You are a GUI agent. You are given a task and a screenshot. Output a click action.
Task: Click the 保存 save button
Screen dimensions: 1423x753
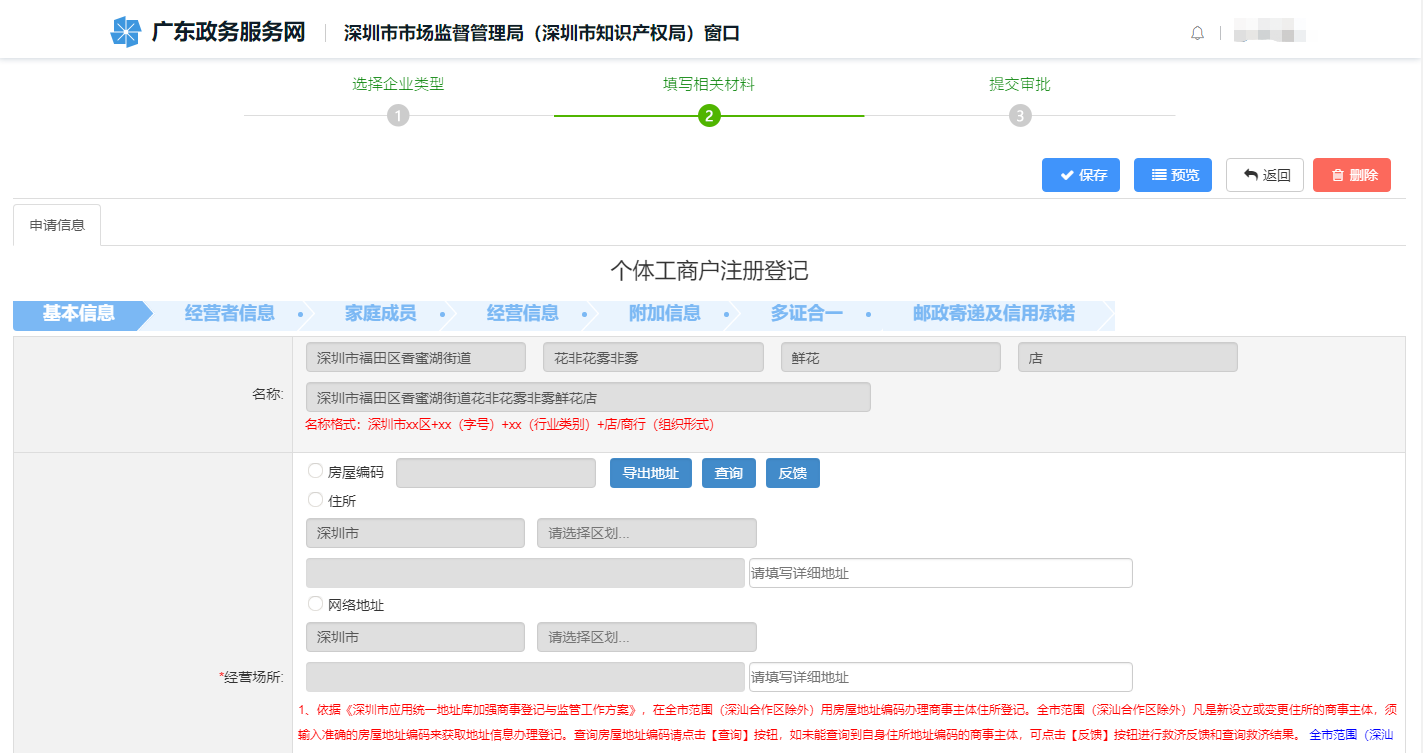[1080, 175]
